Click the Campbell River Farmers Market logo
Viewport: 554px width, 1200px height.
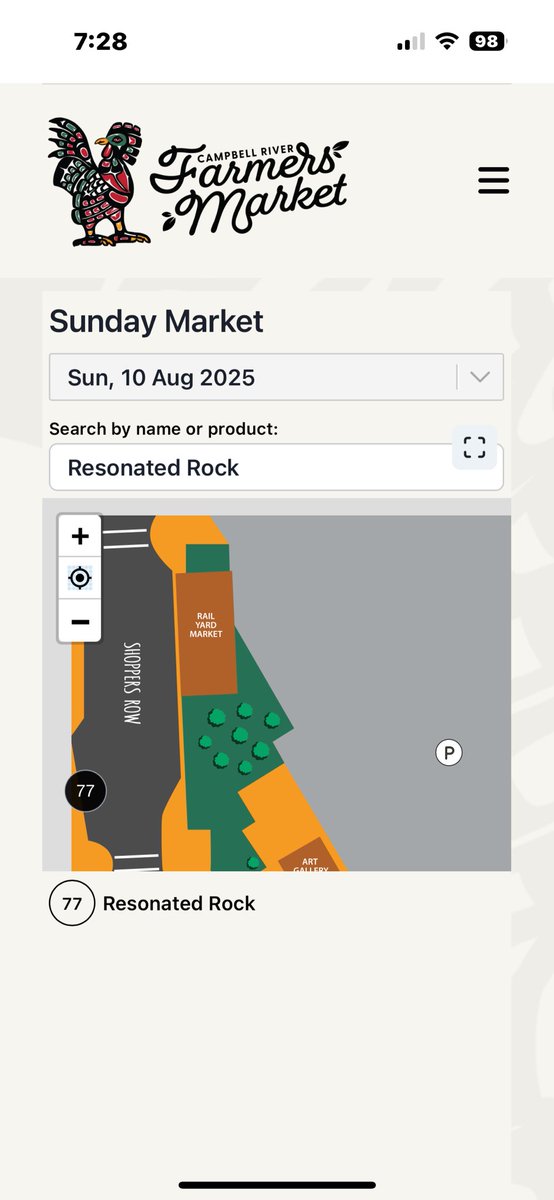click(x=199, y=181)
